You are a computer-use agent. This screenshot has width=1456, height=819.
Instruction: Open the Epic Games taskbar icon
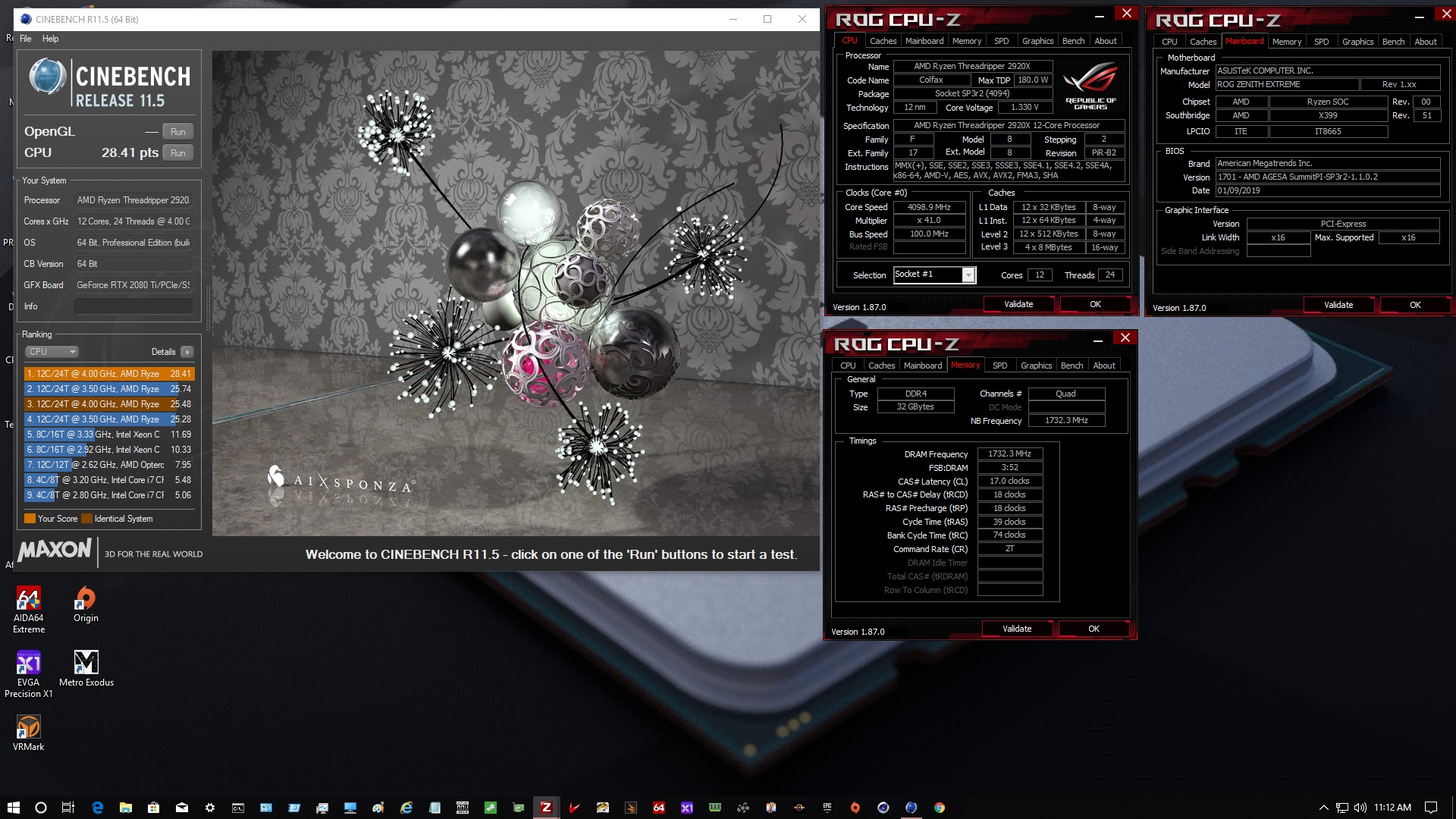(827, 808)
